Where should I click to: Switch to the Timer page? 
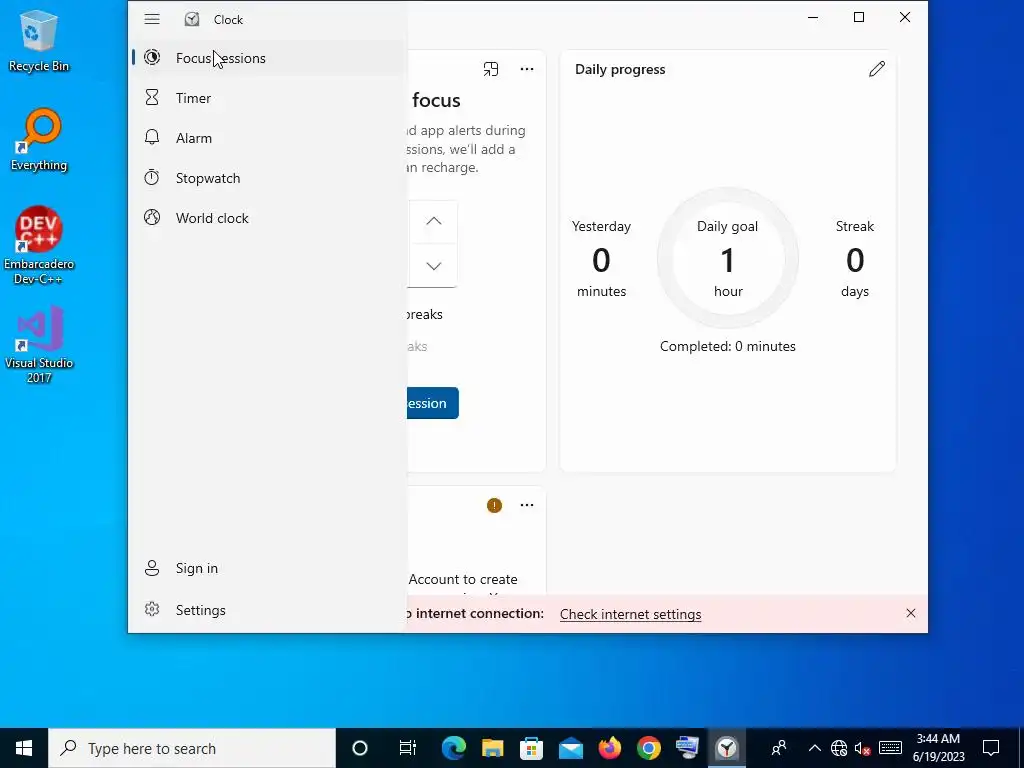(x=266, y=98)
